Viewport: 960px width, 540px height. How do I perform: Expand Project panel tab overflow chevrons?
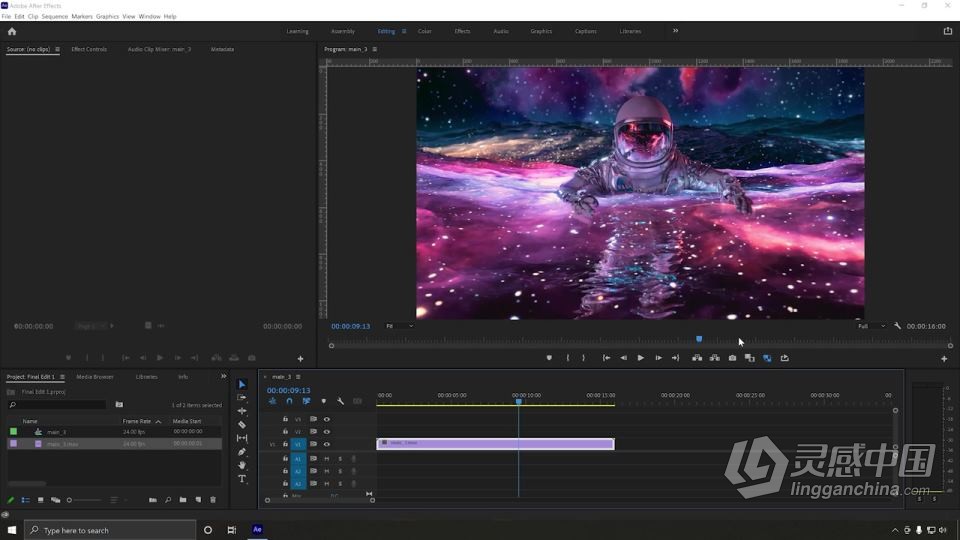(223, 376)
